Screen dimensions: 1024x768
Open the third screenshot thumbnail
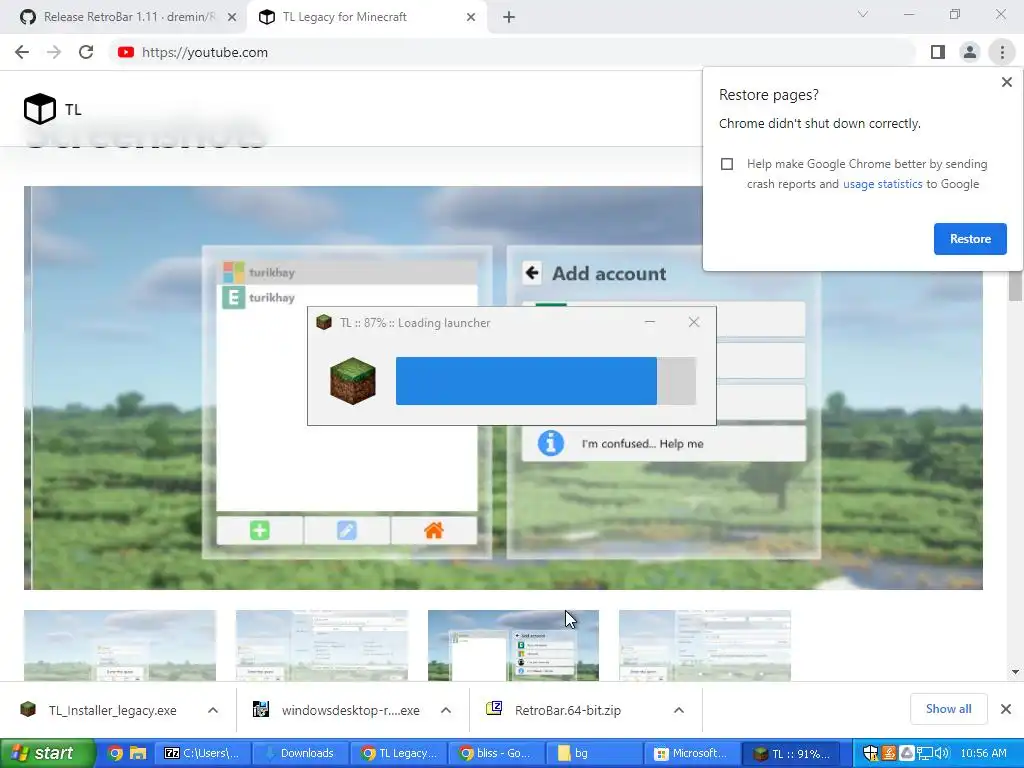click(x=513, y=645)
